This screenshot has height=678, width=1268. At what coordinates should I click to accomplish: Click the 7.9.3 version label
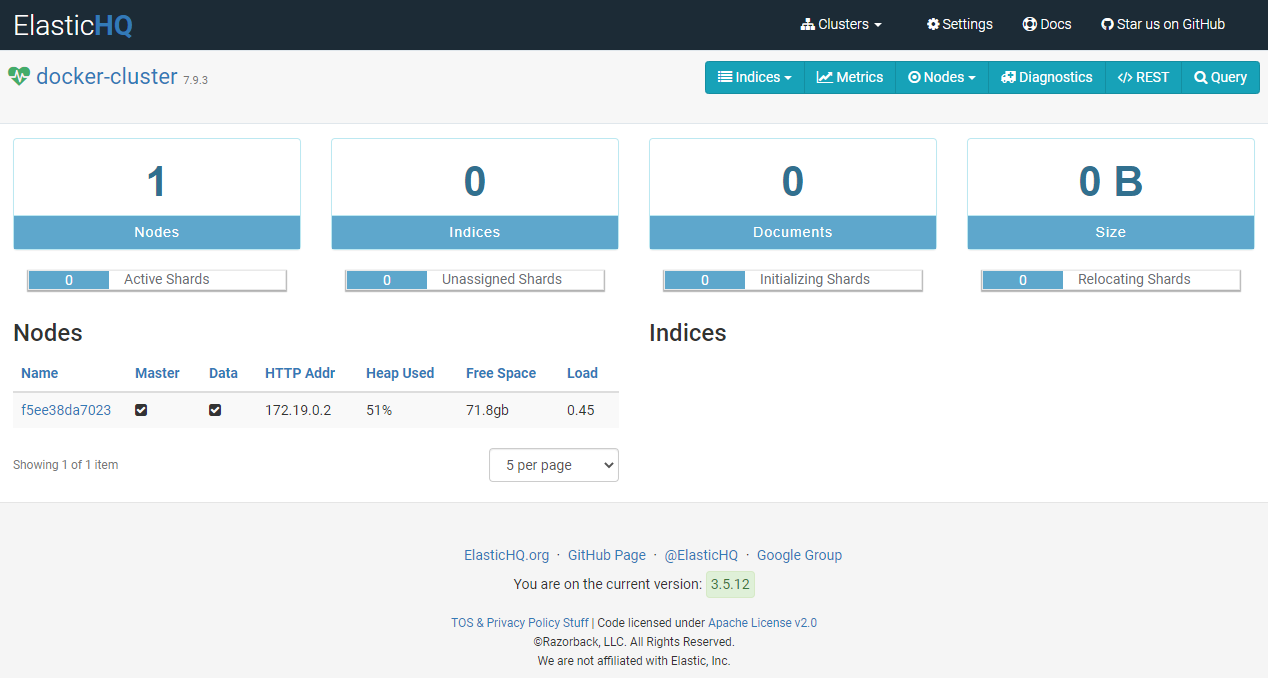(x=195, y=80)
